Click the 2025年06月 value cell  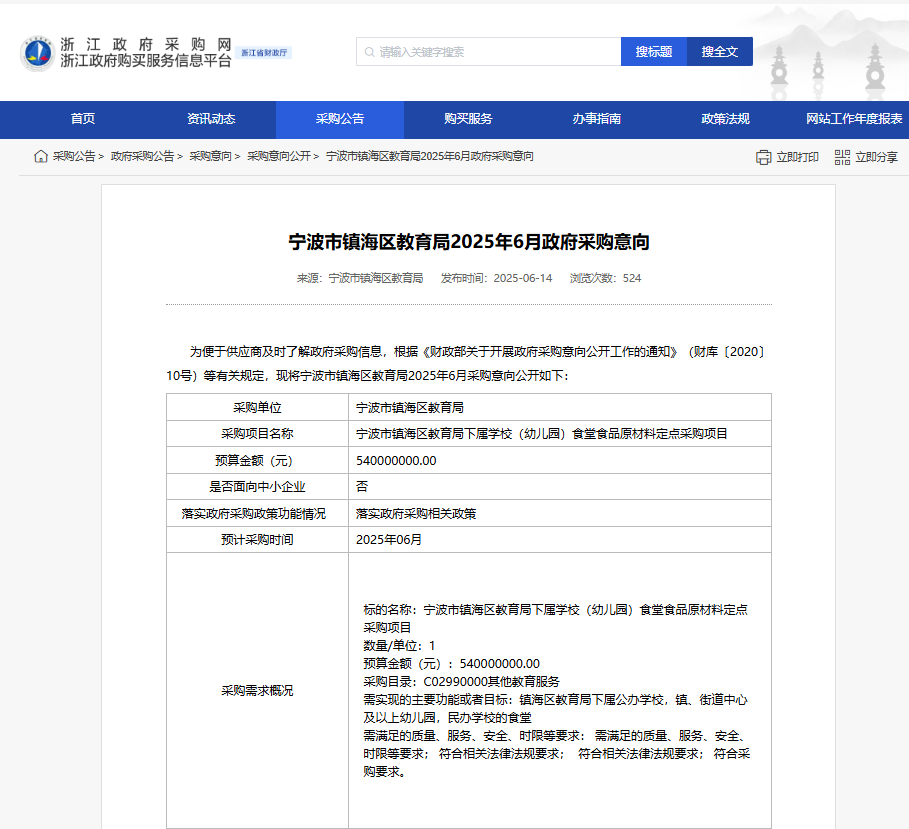point(559,540)
